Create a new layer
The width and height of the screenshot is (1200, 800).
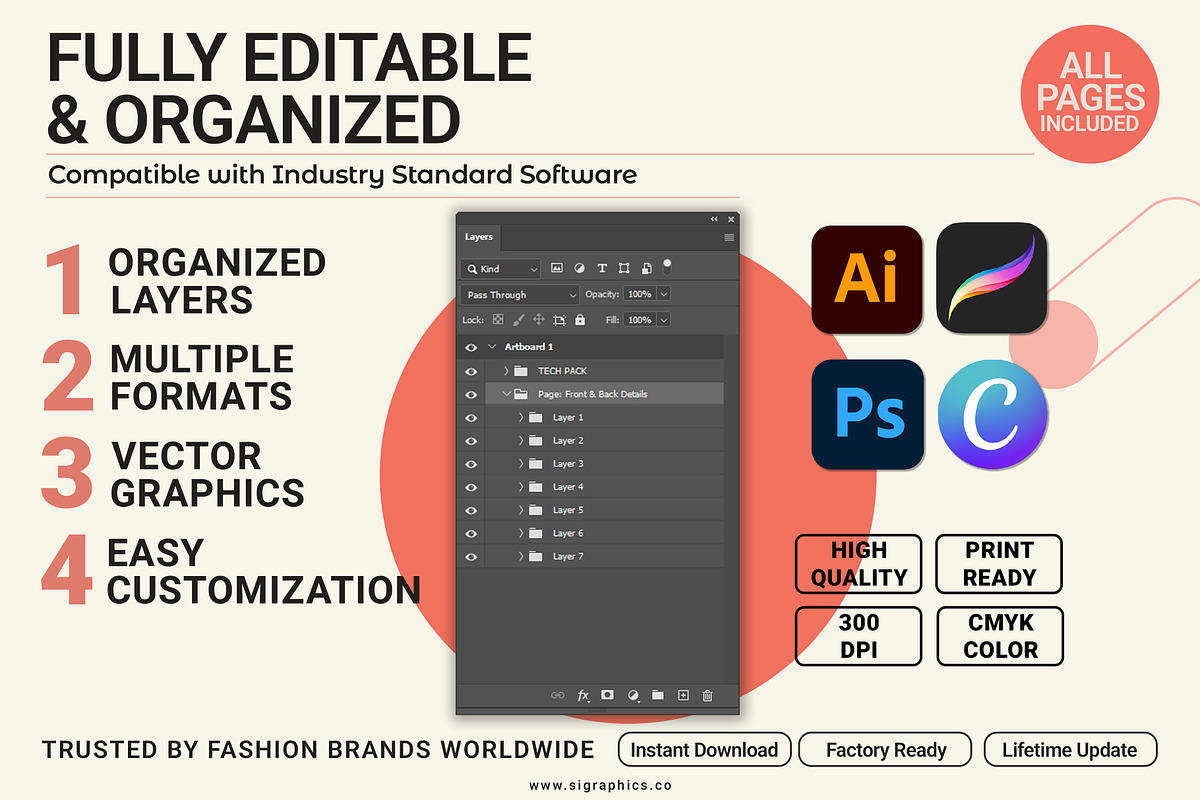point(683,695)
